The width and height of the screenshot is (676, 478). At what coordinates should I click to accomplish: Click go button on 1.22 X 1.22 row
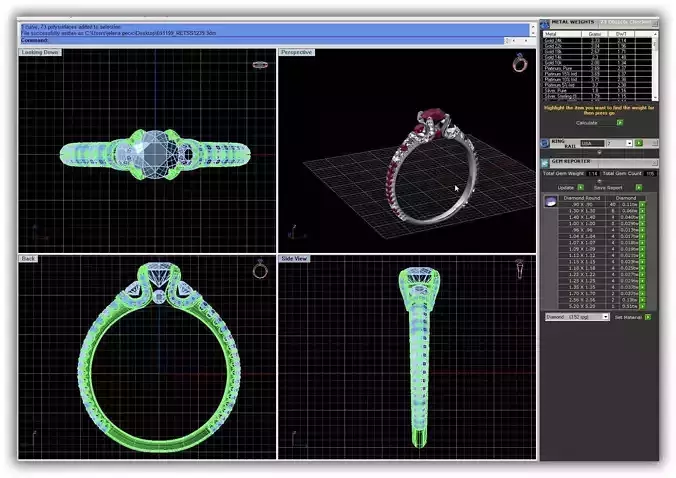[642, 275]
